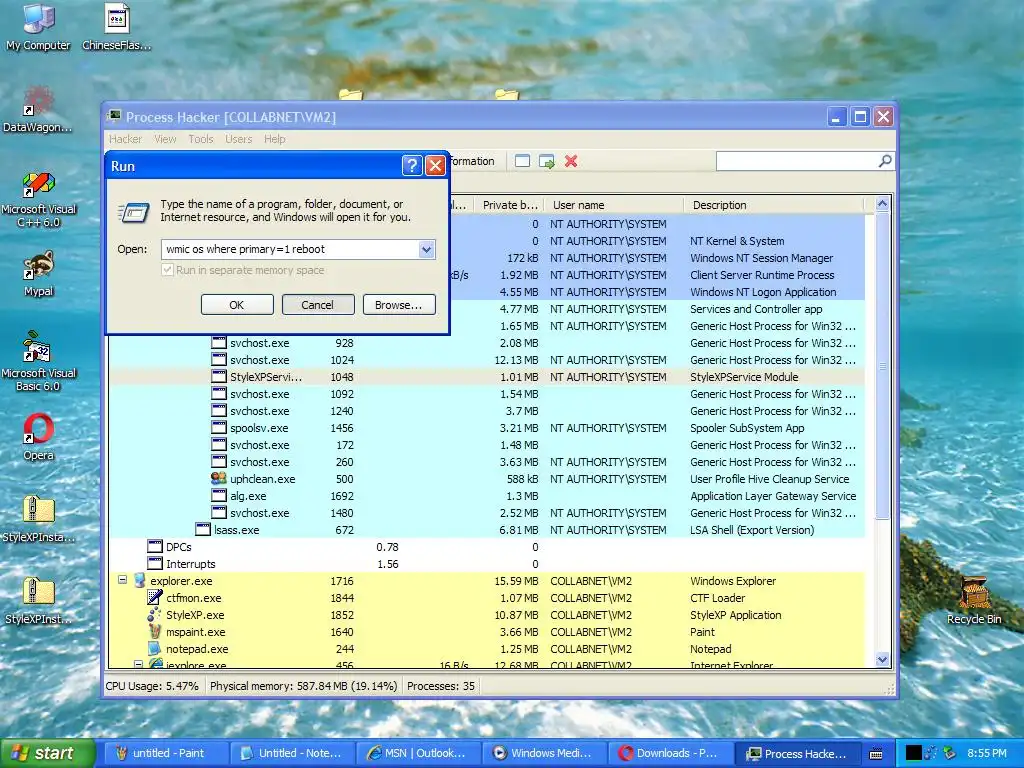The image size is (1024, 768).
Task: Toggle Run in separate memory space checkbox
Action: point(167,270)
